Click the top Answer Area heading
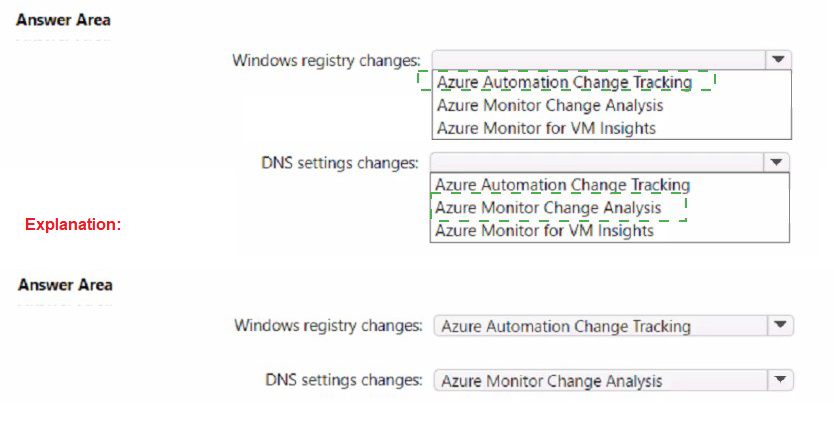 [65, 20]
